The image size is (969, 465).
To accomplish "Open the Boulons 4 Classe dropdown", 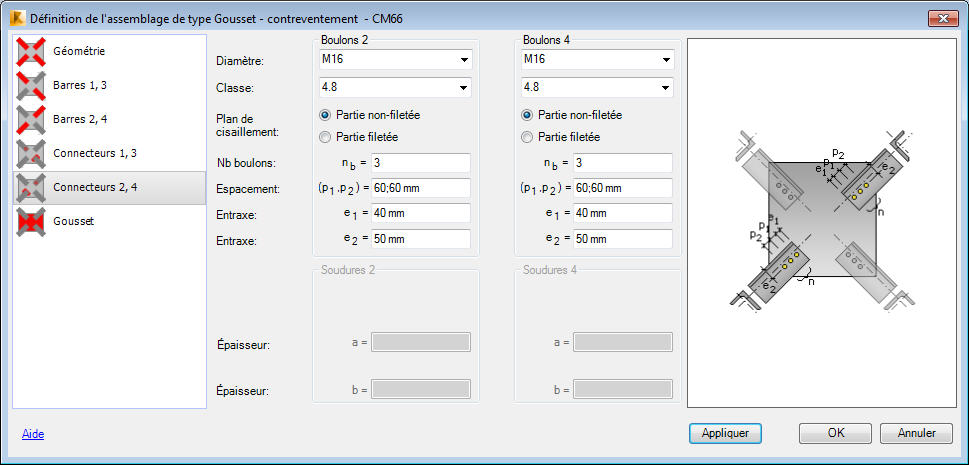I will [597, 87].
